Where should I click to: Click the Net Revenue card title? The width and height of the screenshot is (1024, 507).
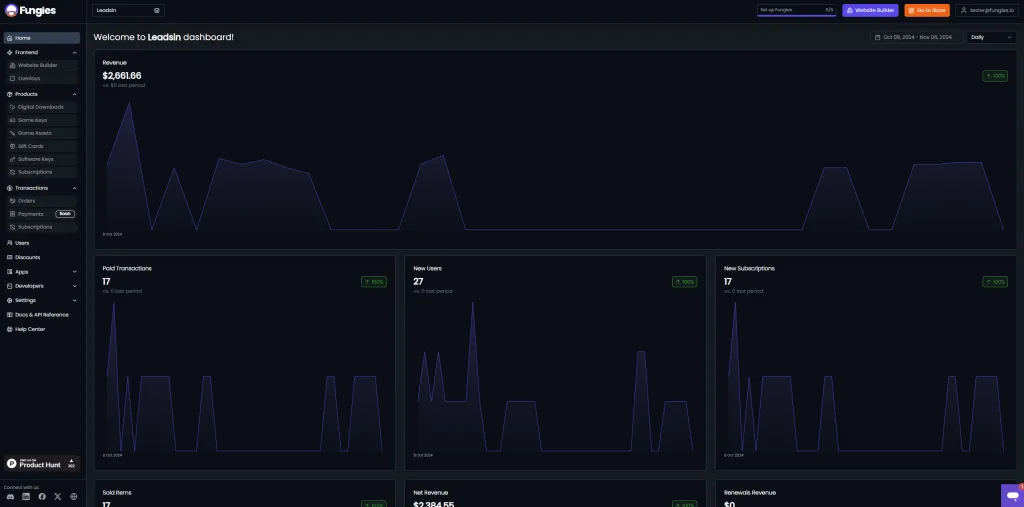[430, 493]
